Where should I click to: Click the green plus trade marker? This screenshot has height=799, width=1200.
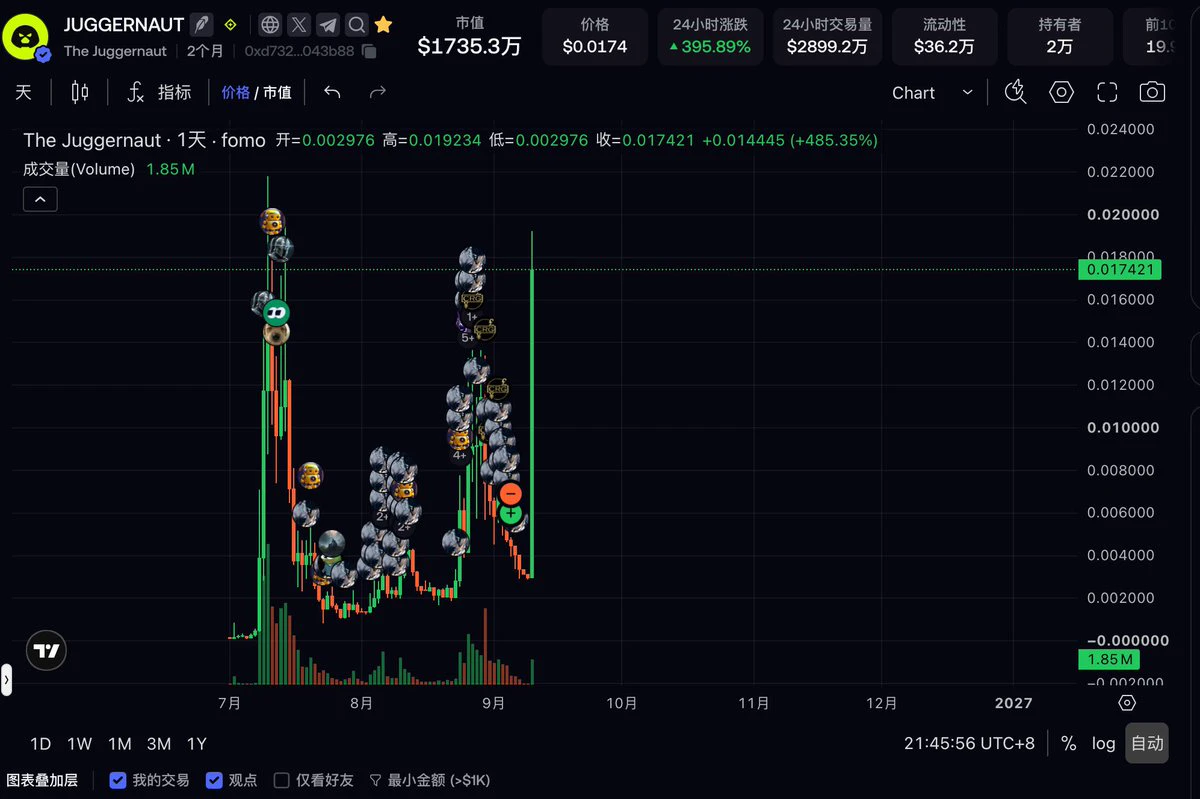511,513
